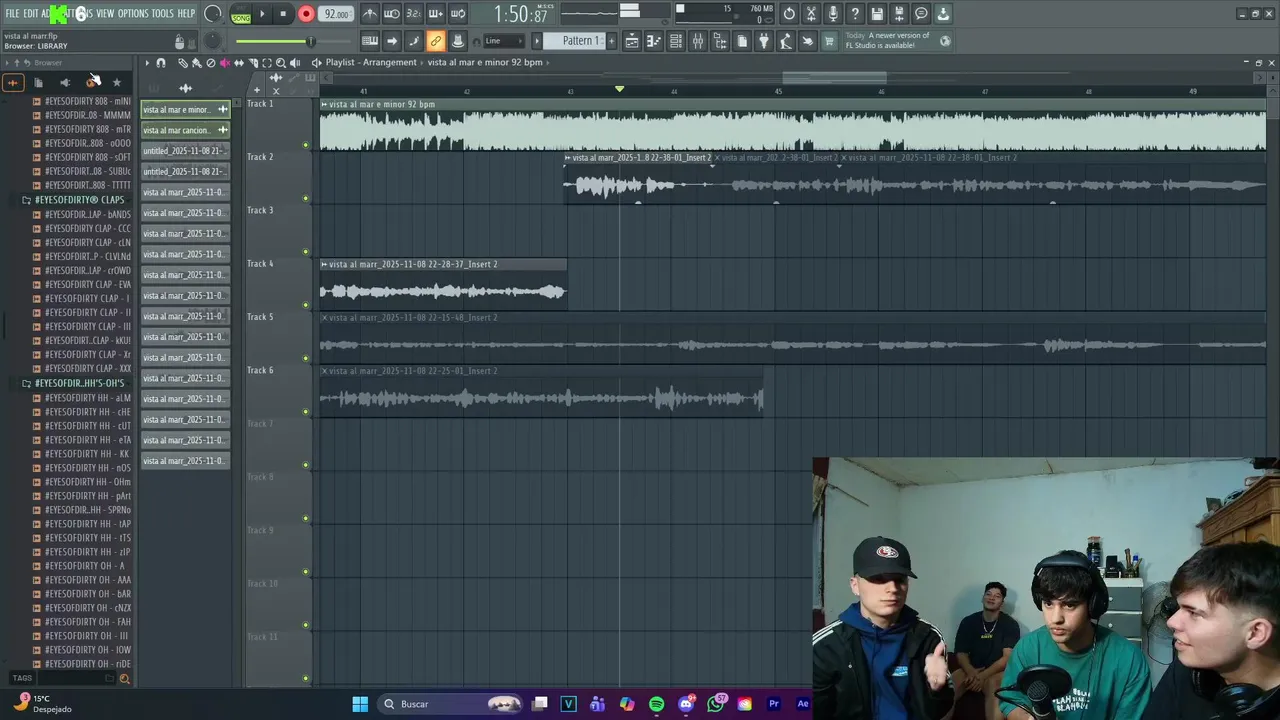Click the metronome icon in toolbar
This screenshot has width=1280, height=720.
pyautogui.click(x=369, y=14)
